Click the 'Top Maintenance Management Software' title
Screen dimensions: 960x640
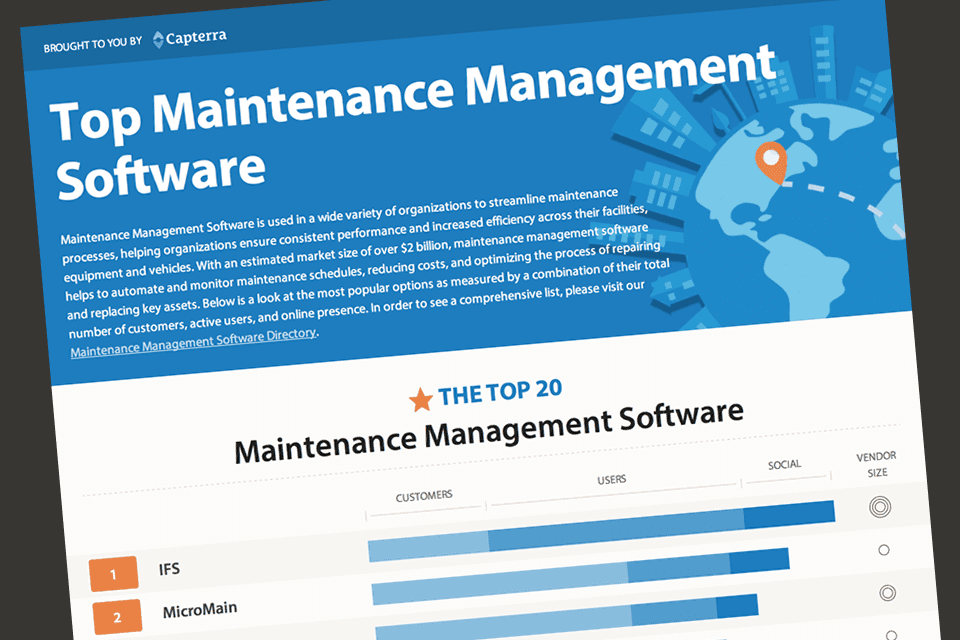[x=413, y=122]
